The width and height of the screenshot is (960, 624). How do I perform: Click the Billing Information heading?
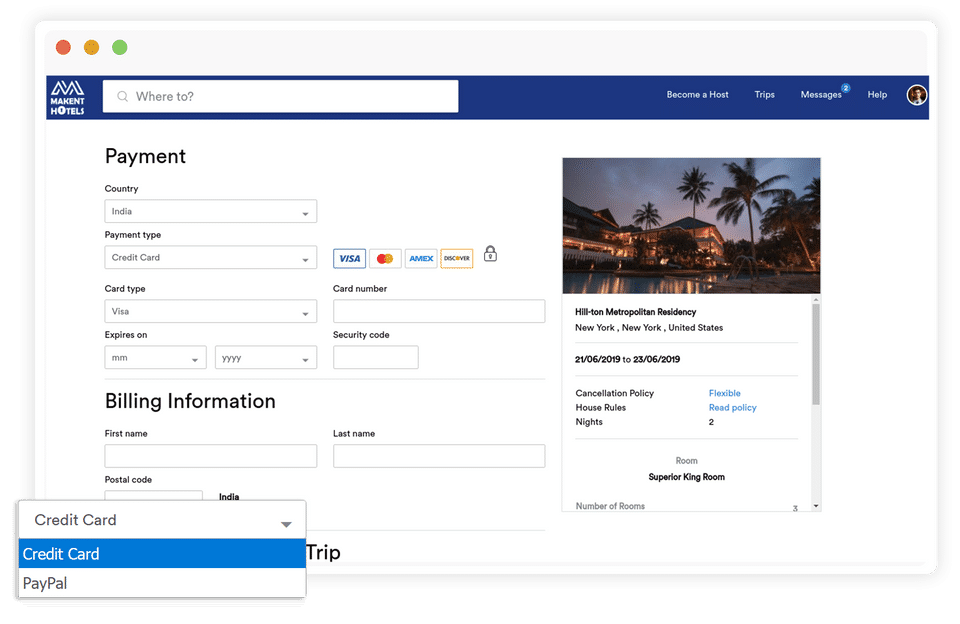[190, 401]
